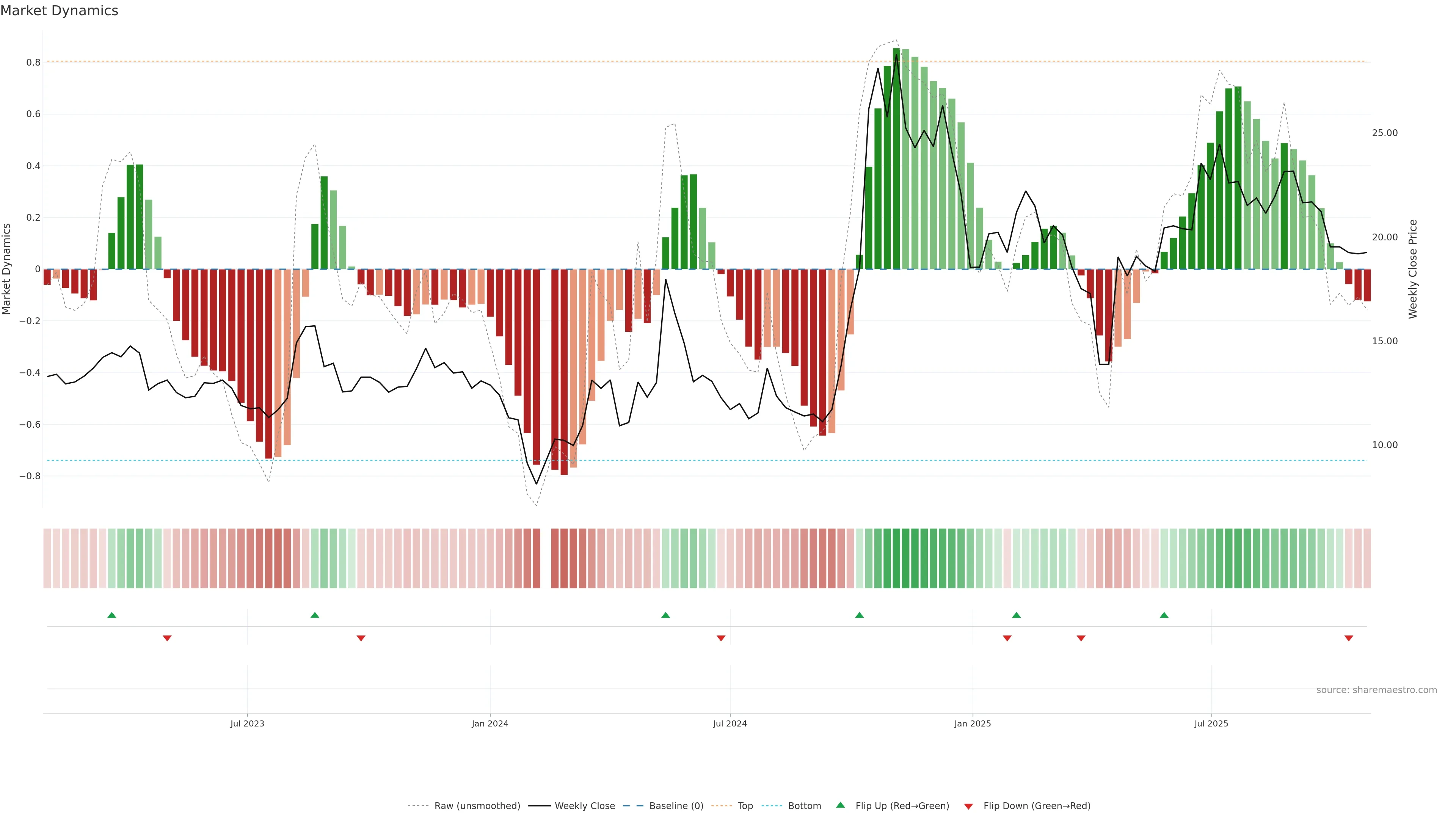Click the Market Dynamics chart title
This screenshot has height=819, width=1456.
60,11
